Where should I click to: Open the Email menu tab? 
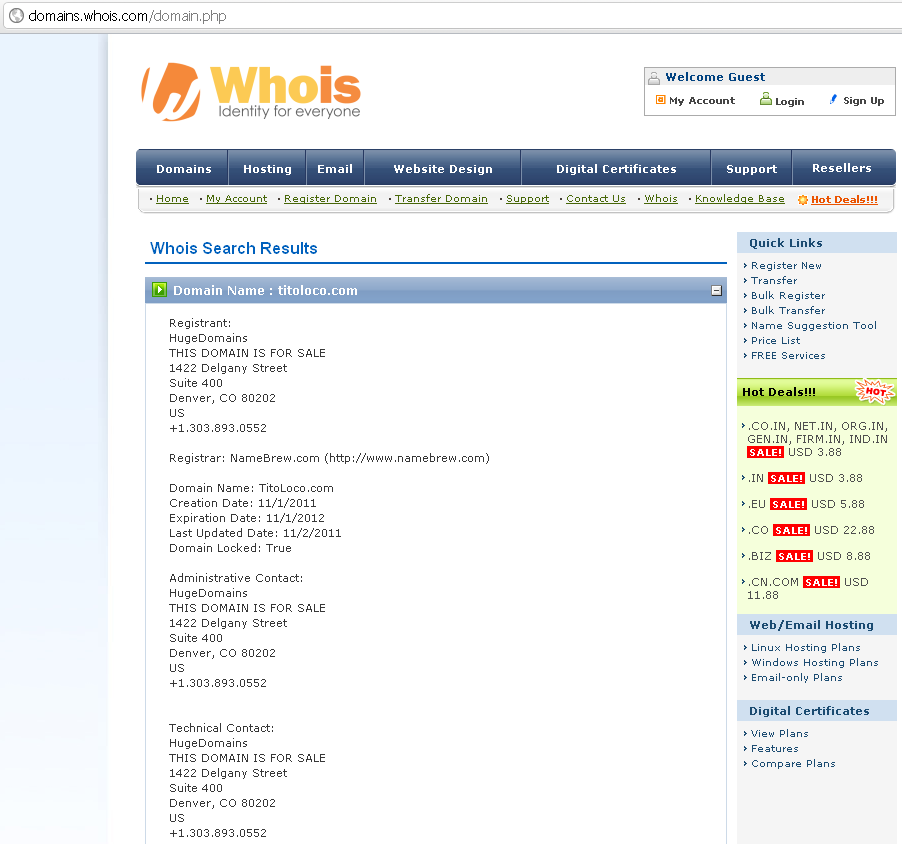tap(335, 169)
